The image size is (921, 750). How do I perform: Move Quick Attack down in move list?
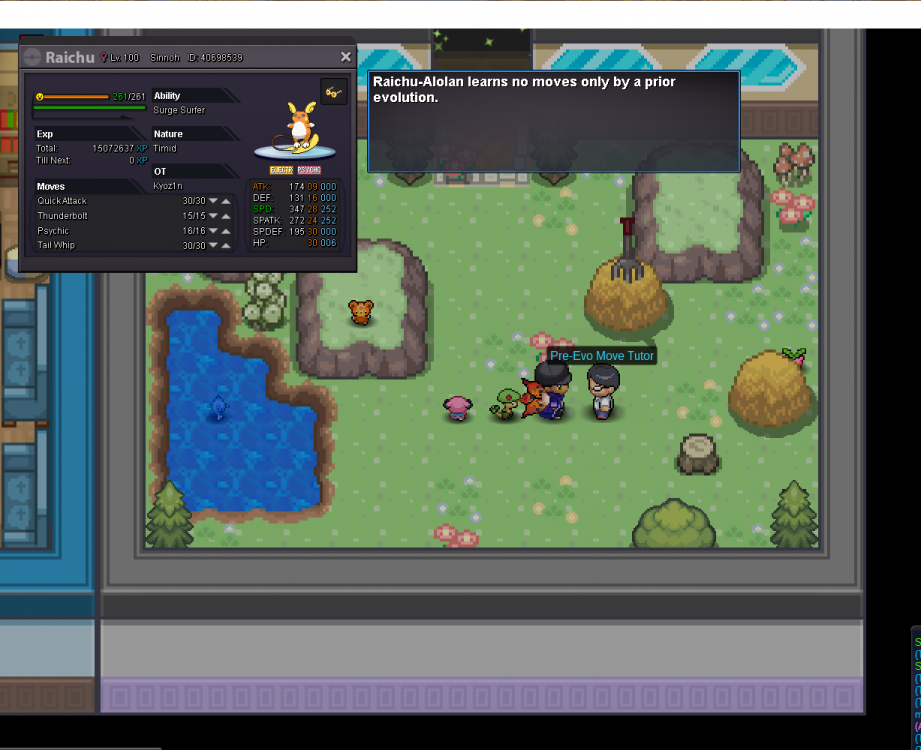[213, 201]
